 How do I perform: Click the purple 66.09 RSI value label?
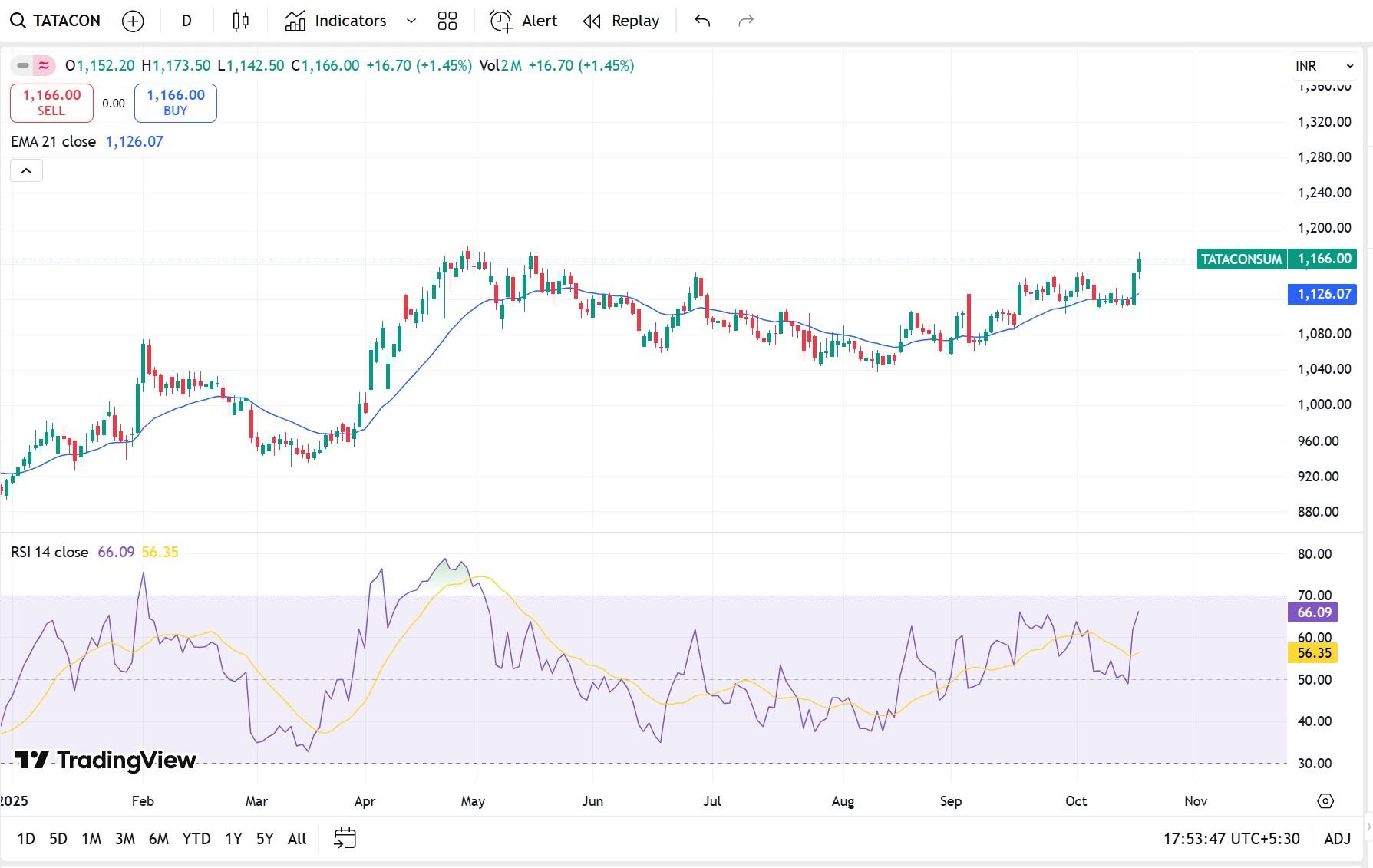1314,612
